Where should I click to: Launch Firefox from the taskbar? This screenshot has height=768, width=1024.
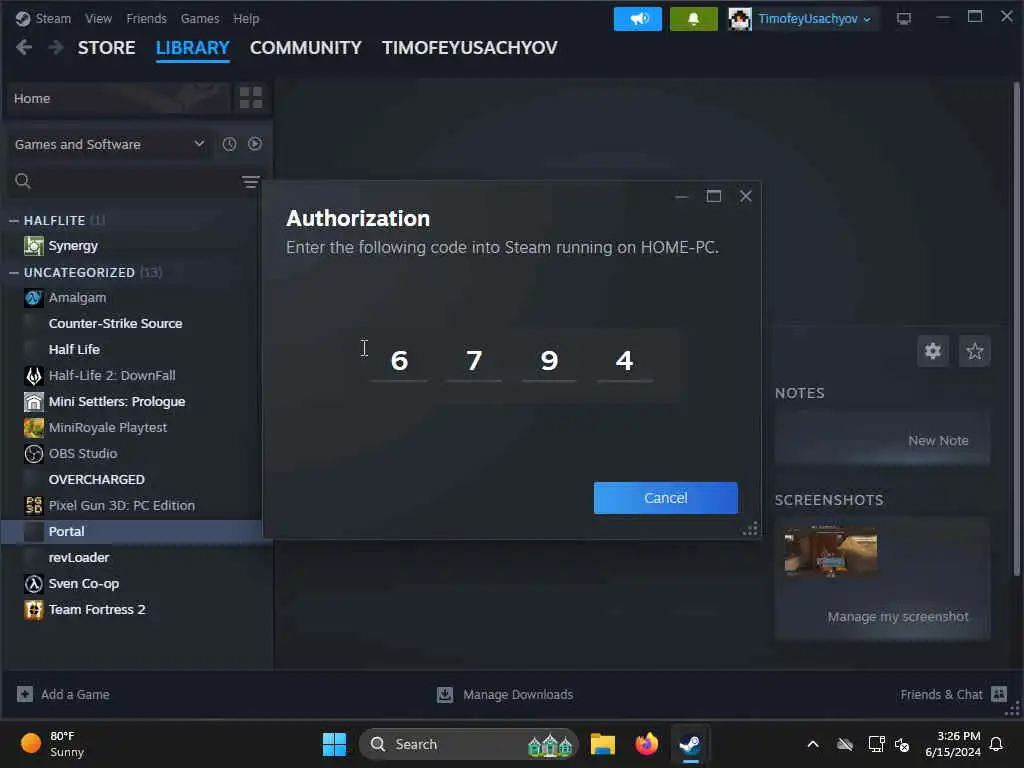click(647, 744)
